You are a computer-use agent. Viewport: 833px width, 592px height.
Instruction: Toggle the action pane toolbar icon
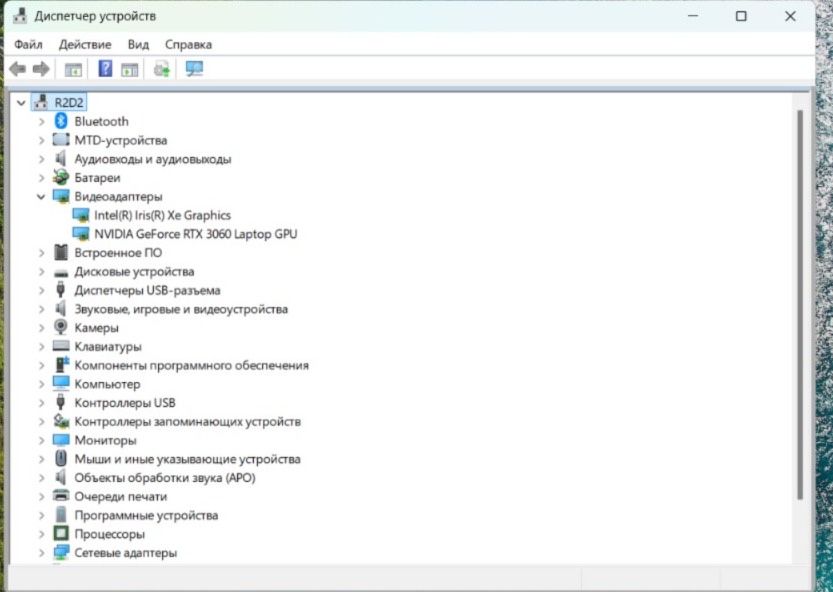point(130,69)
